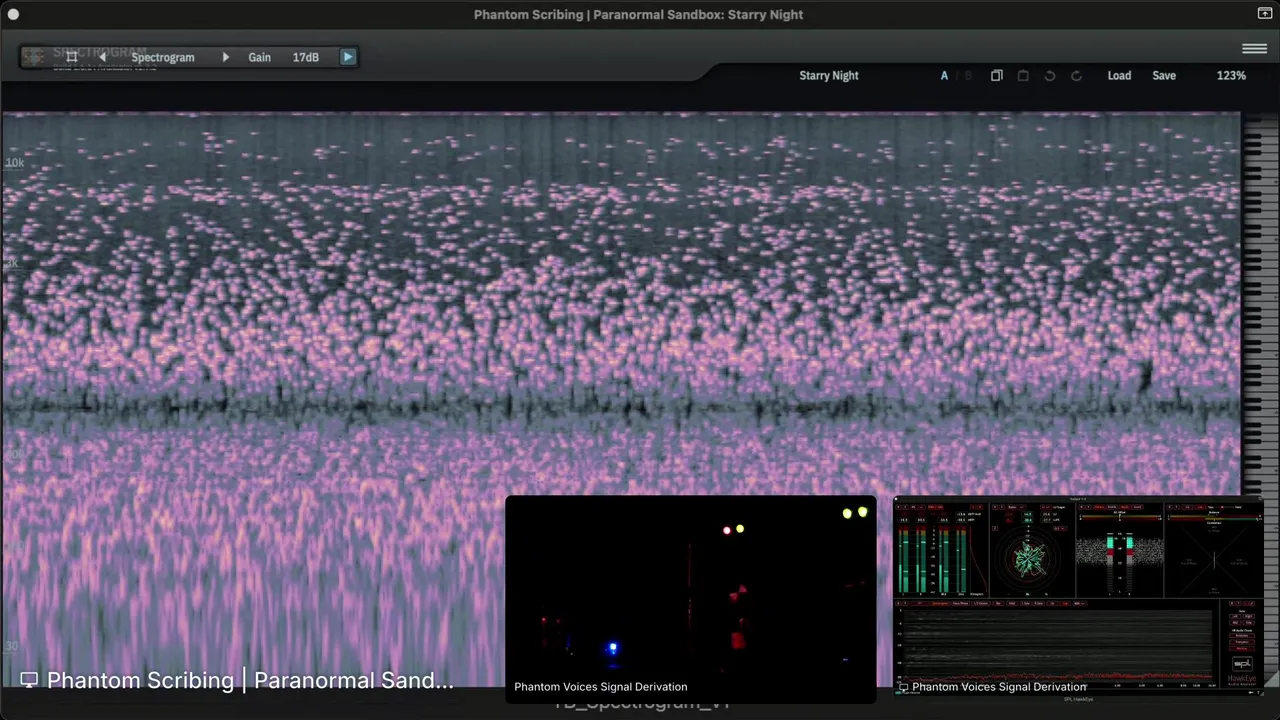Open the Starry Night preset selector
The width and height of the screenshot is (1280, 720).
[829, 75]
